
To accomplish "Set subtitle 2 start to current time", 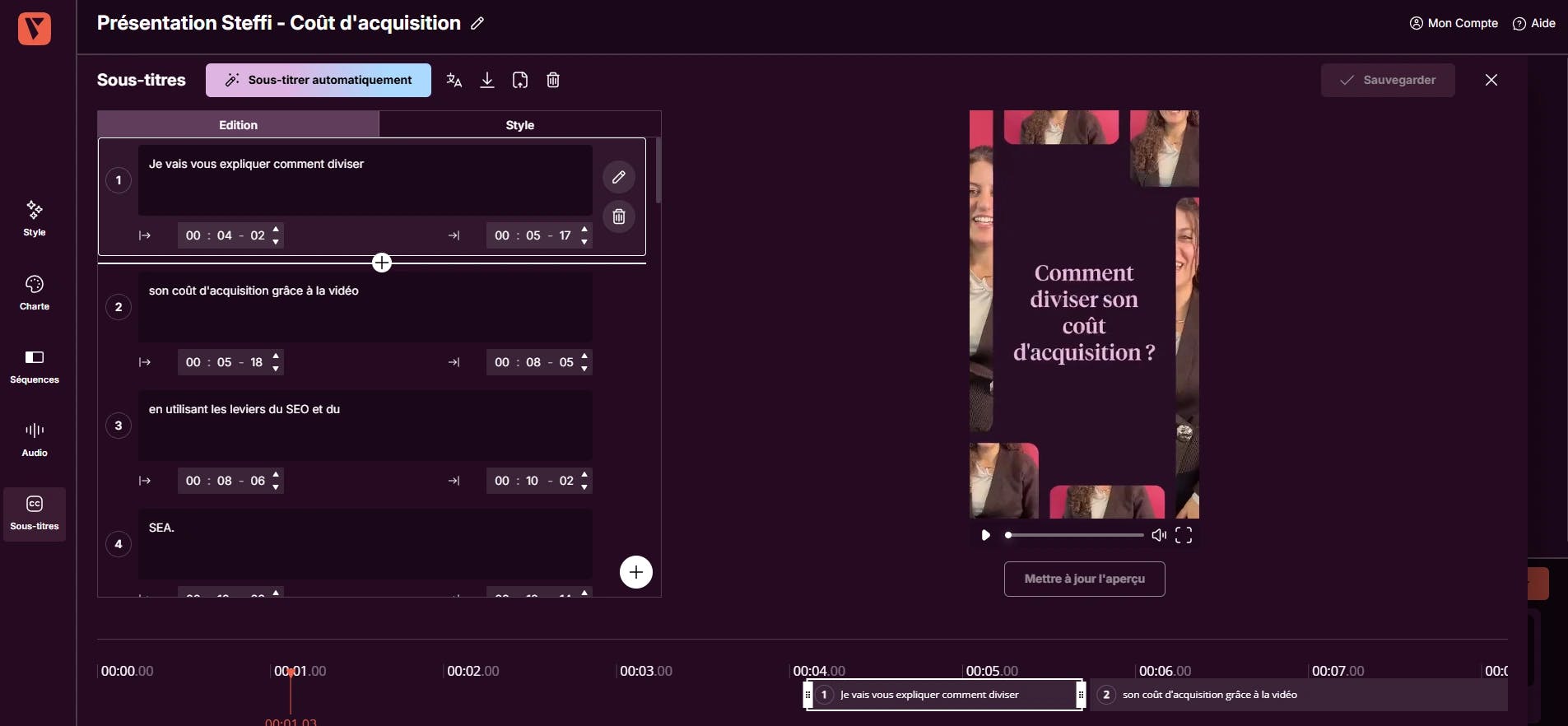I will point(145,362).
